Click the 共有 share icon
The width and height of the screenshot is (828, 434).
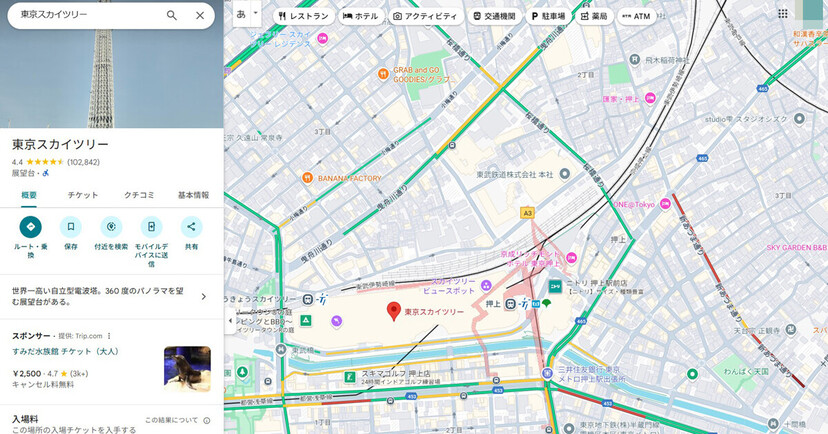pos(191,227)
